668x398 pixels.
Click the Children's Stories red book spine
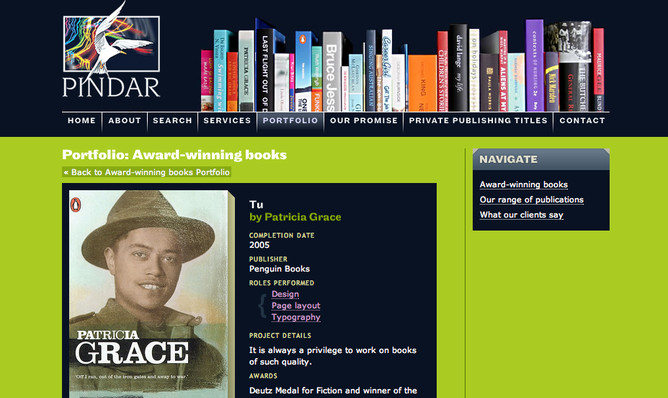(442, 72)
